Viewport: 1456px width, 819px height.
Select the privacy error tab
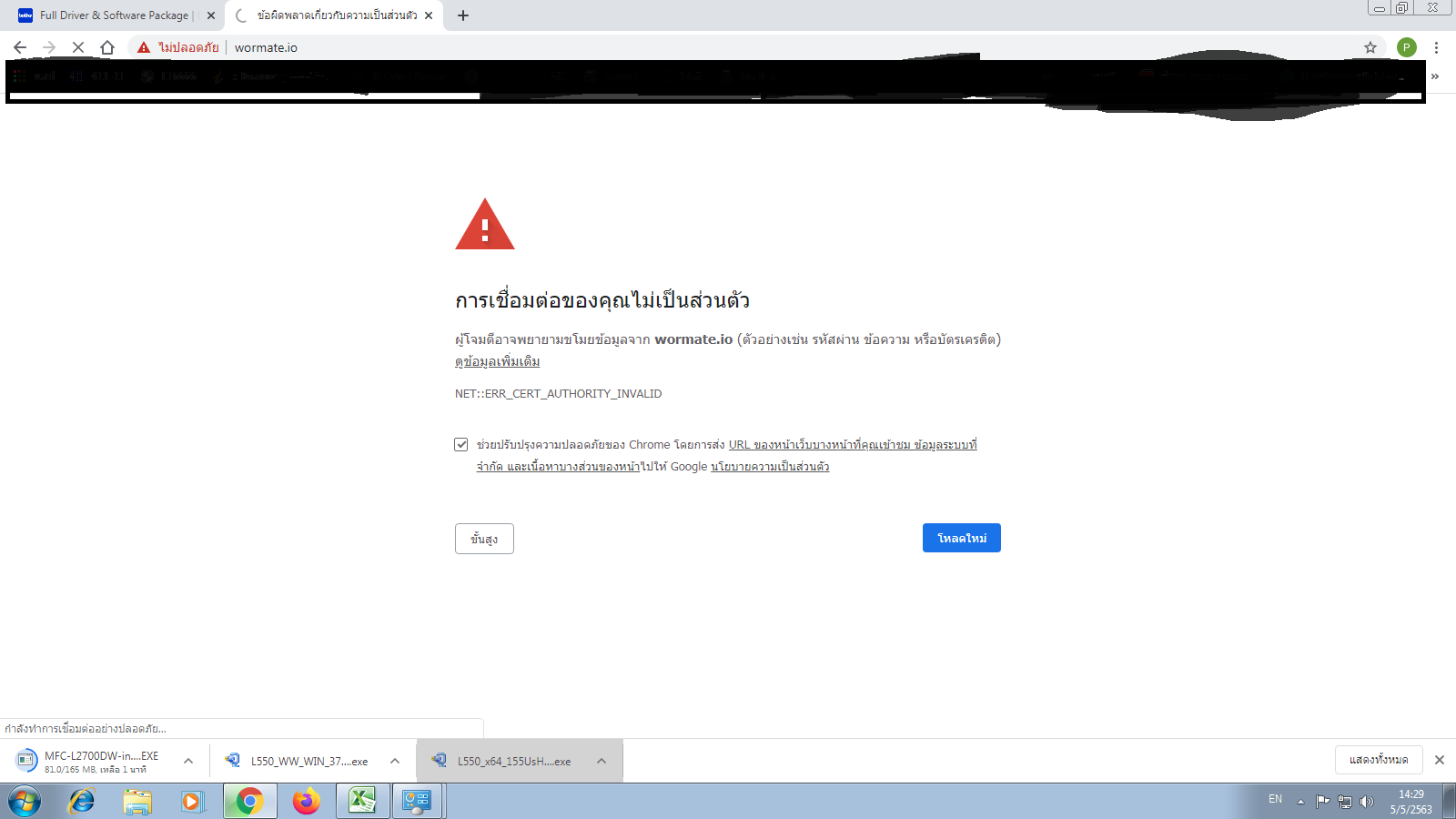[335, 15]
